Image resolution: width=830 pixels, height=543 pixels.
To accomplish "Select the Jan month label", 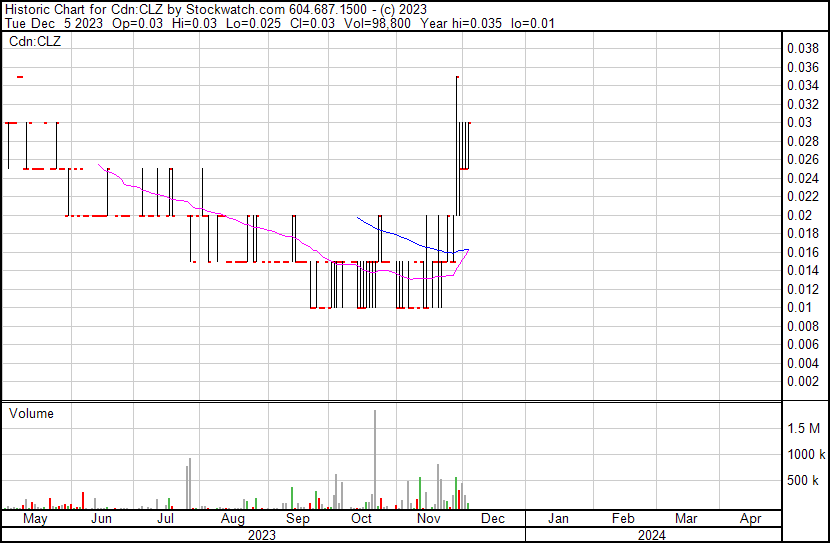I will point(558,519).
